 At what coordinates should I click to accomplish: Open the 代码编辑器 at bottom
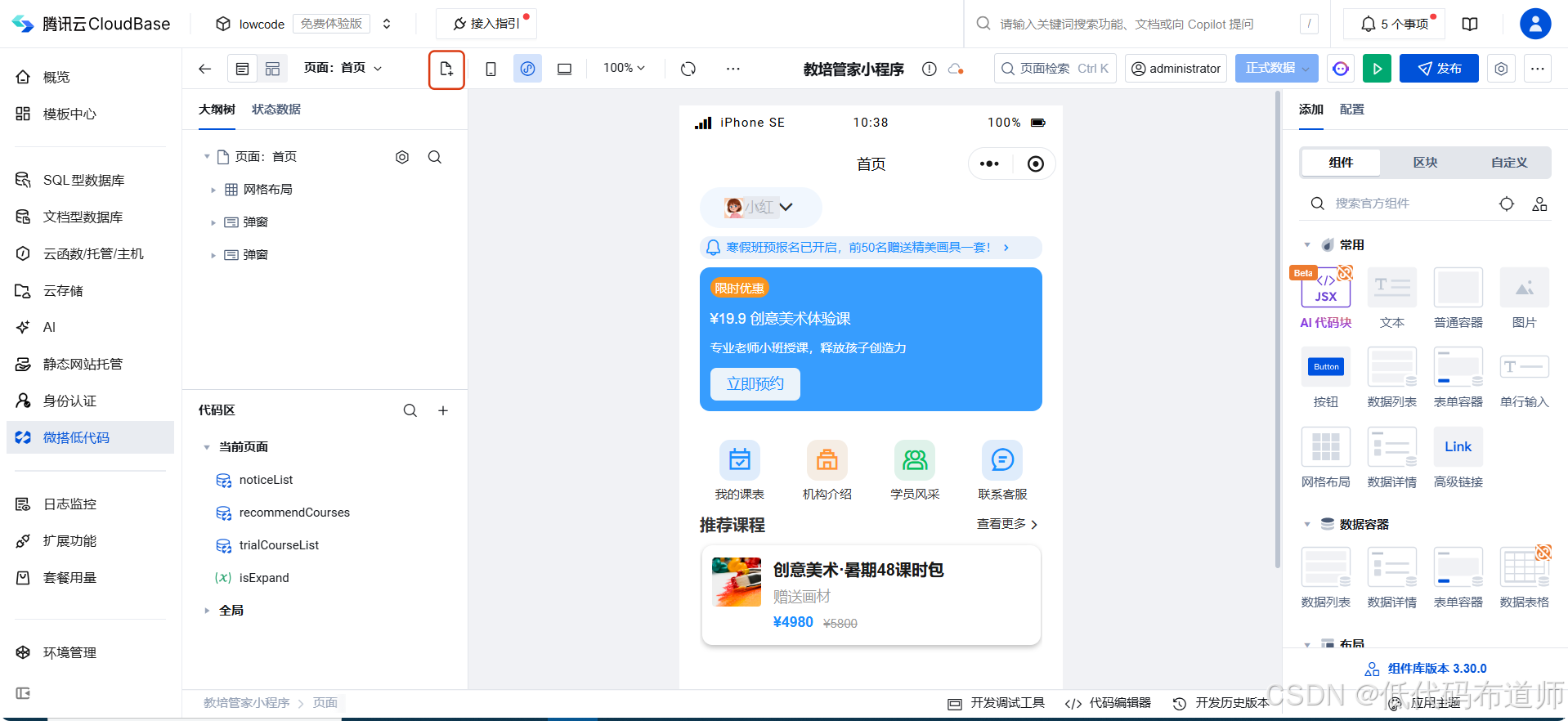tap(1108, 703)
